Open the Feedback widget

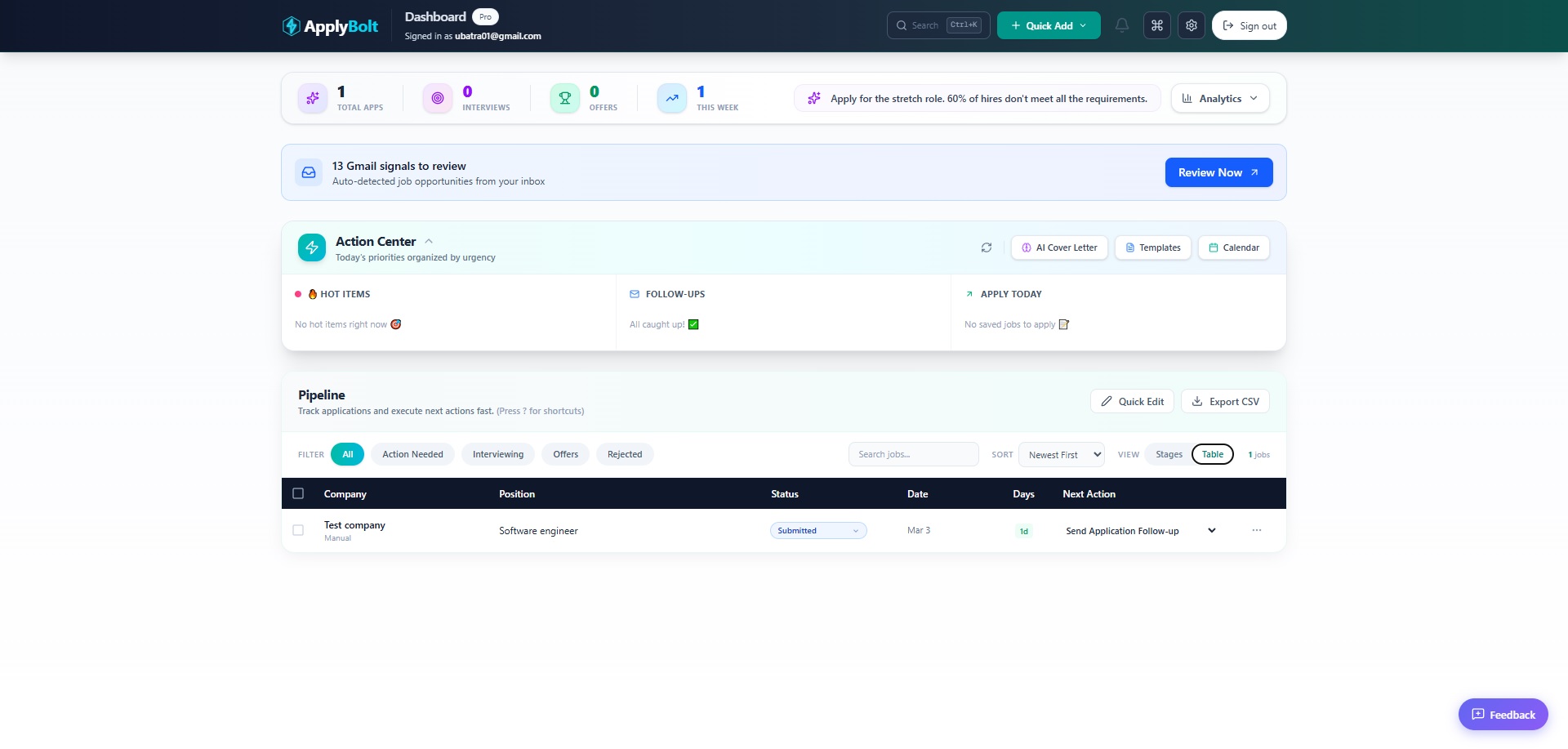(x=1503, y=715)
